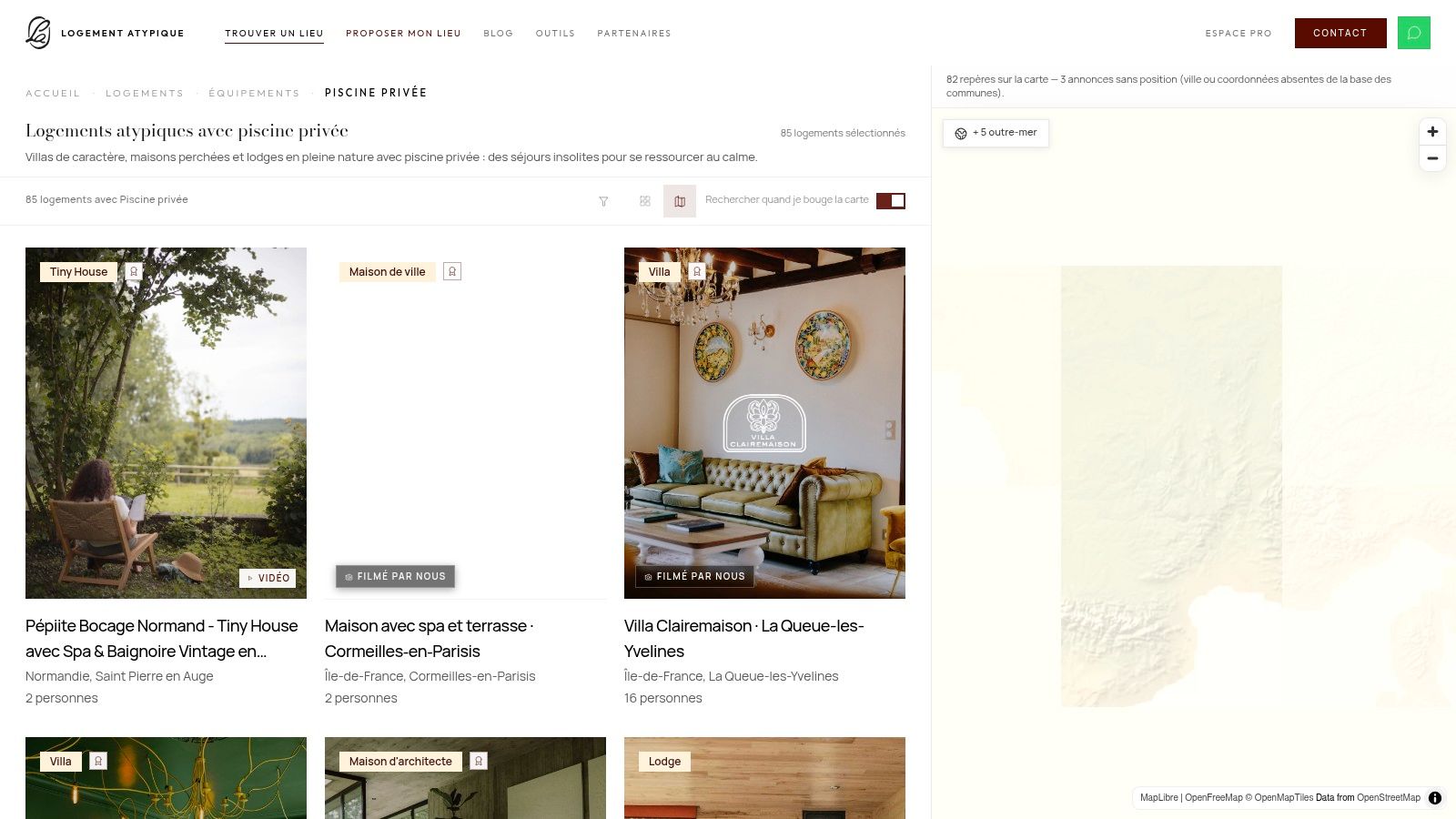
Task: Open 'Villa Clairemaison · La Queue-les-Yvelines' title
Action: [x=743, y=639]
